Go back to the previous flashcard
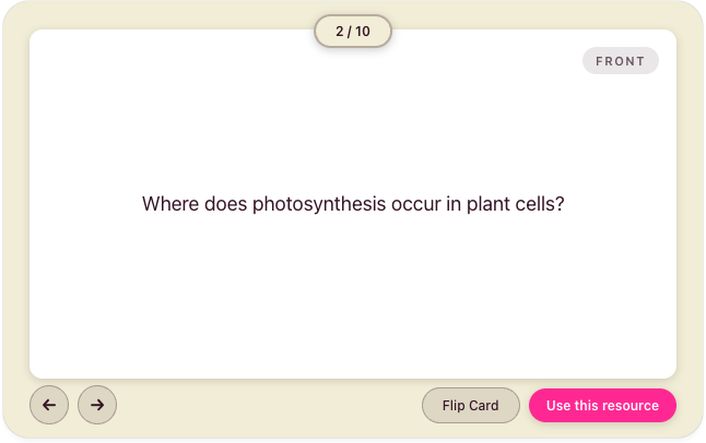 pyautogui.click(x=49, y=405)
